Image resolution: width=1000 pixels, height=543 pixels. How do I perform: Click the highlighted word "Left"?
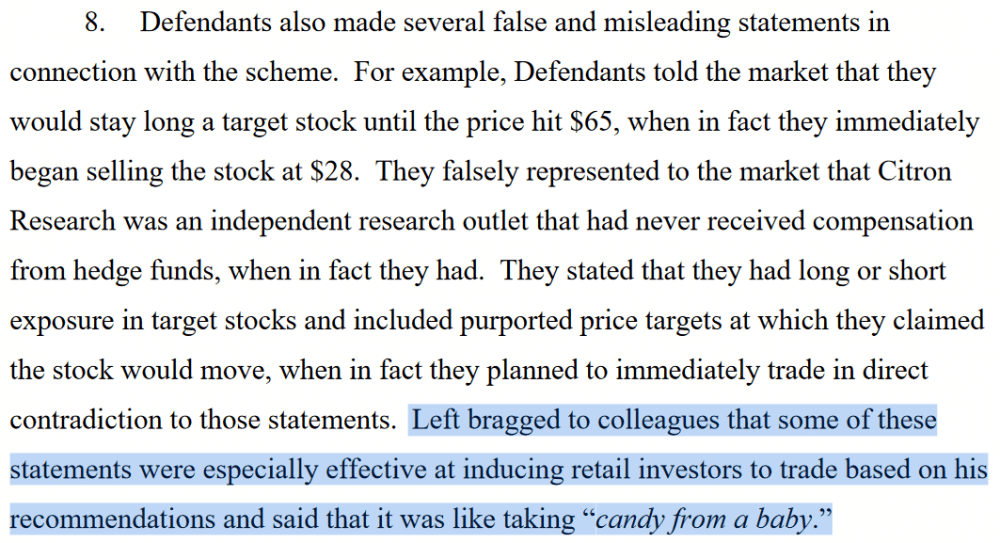click(436, 420)
